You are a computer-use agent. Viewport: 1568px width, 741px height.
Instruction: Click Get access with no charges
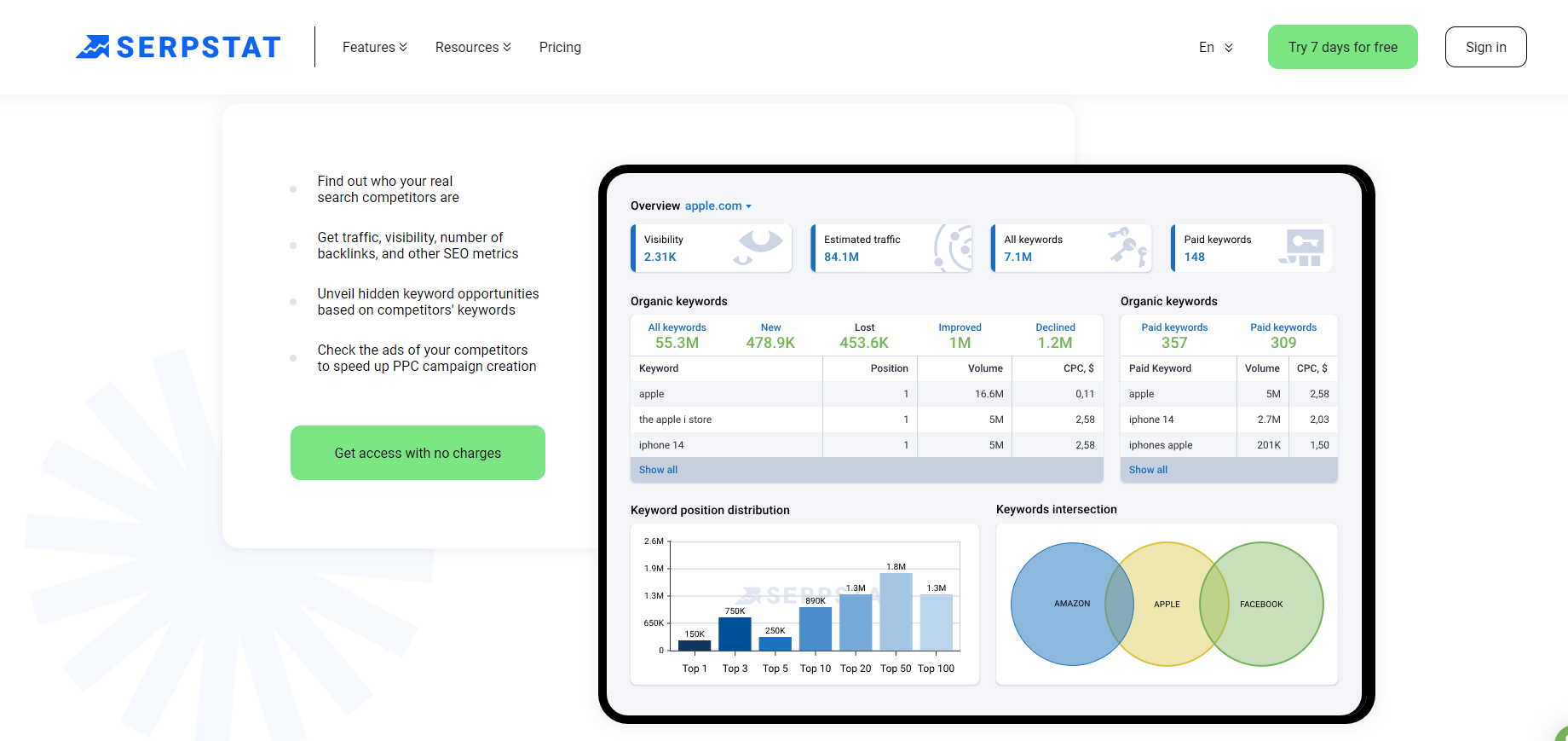pos(418,453)
